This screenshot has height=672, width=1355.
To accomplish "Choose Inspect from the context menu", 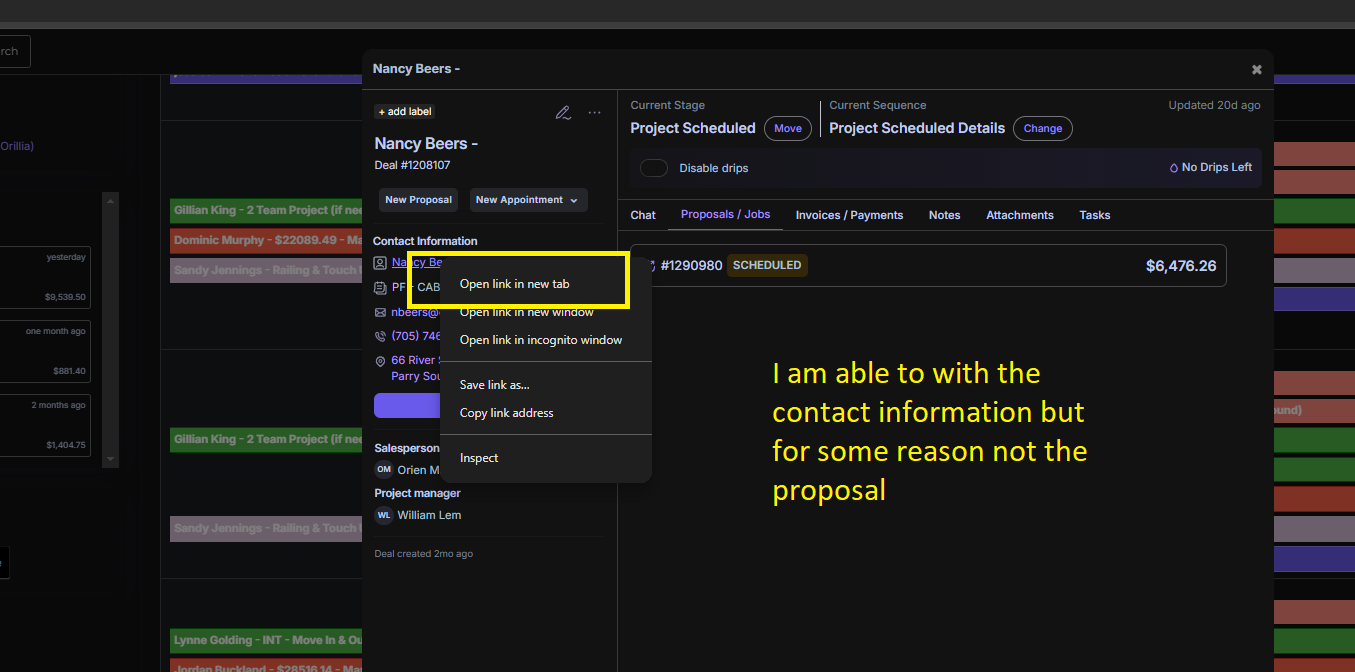I will click(479, 458).
